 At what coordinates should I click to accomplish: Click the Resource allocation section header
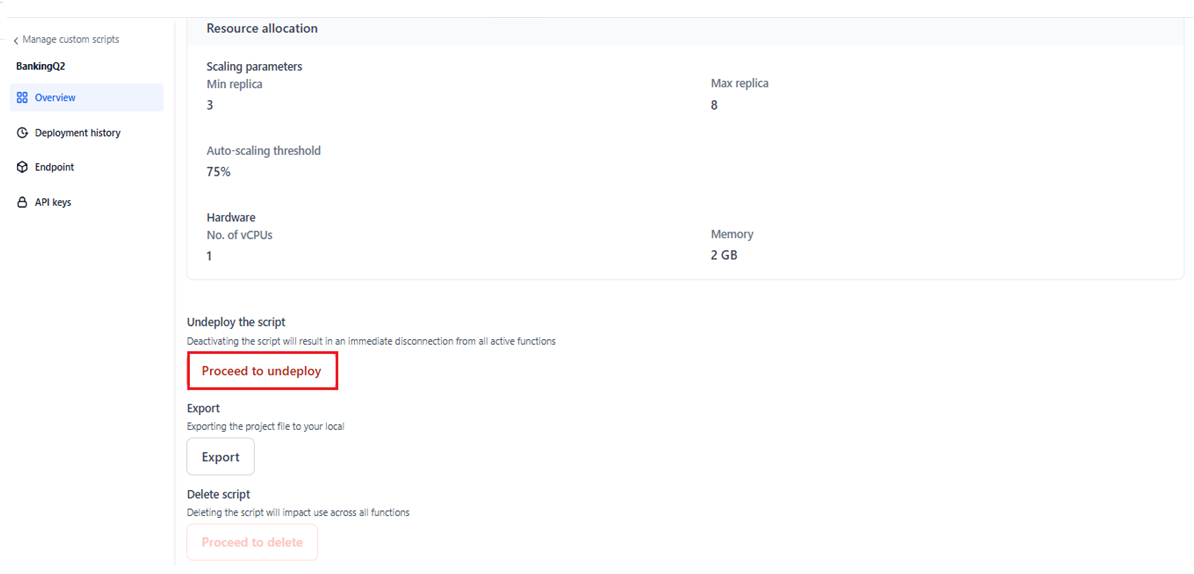pyautogui.click(x=262, y=29)
